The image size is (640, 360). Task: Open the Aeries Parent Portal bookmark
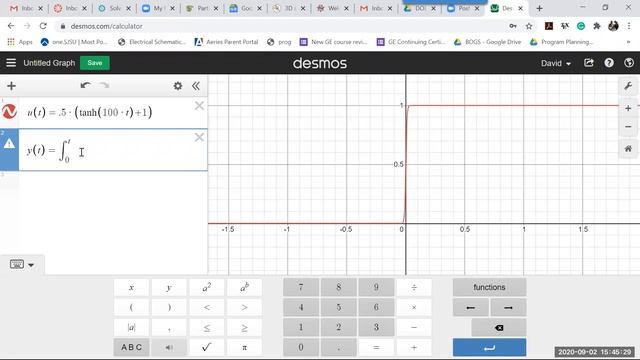point(227,42)
